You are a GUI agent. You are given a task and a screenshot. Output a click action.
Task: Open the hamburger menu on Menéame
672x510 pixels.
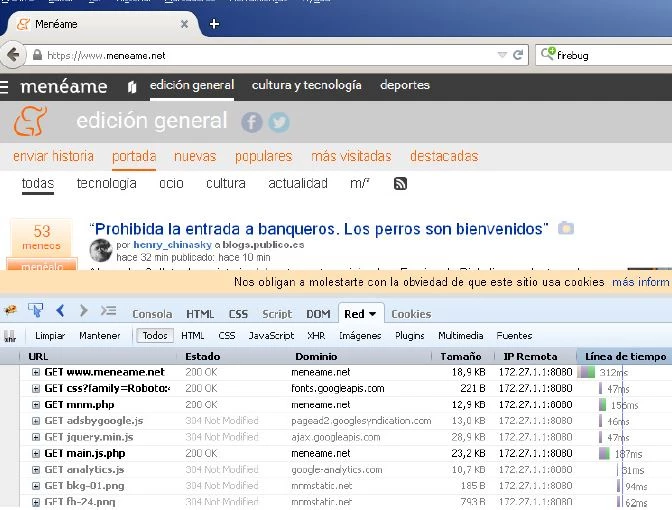coord(4,87)
